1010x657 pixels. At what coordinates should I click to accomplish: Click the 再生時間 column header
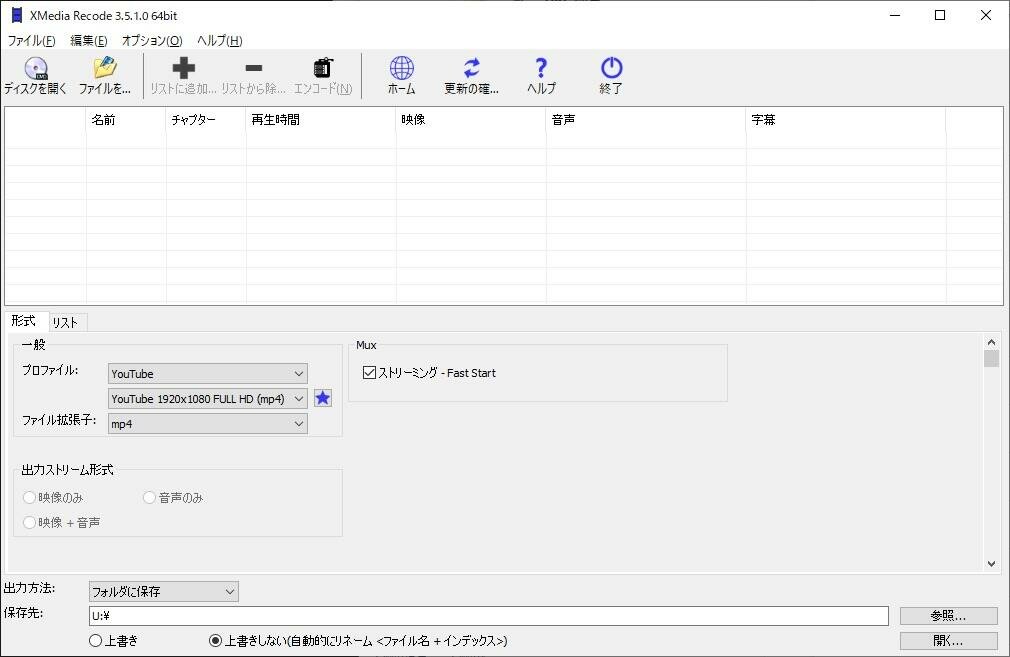321,120
